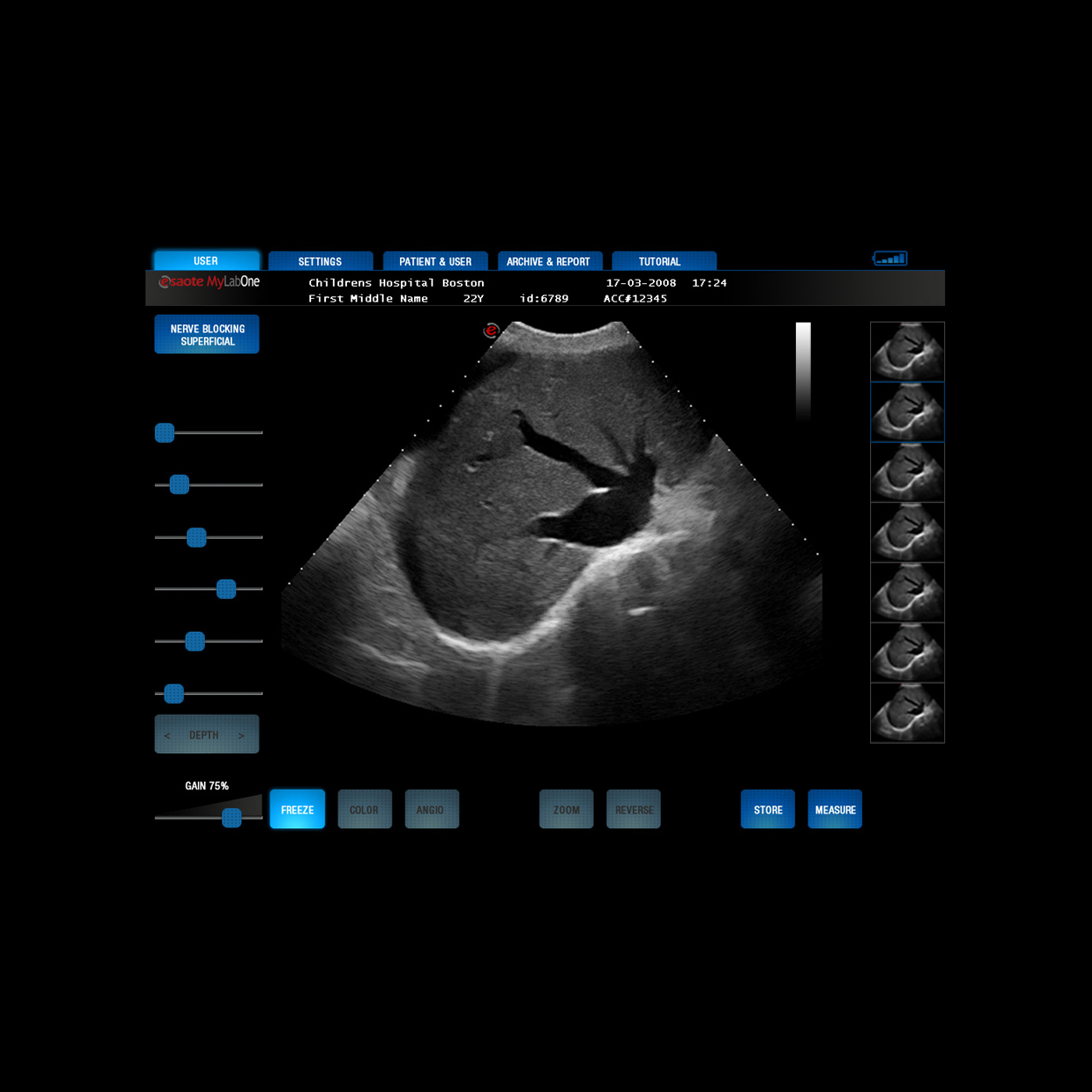Click the battery level indicator icon

[890, 259]
